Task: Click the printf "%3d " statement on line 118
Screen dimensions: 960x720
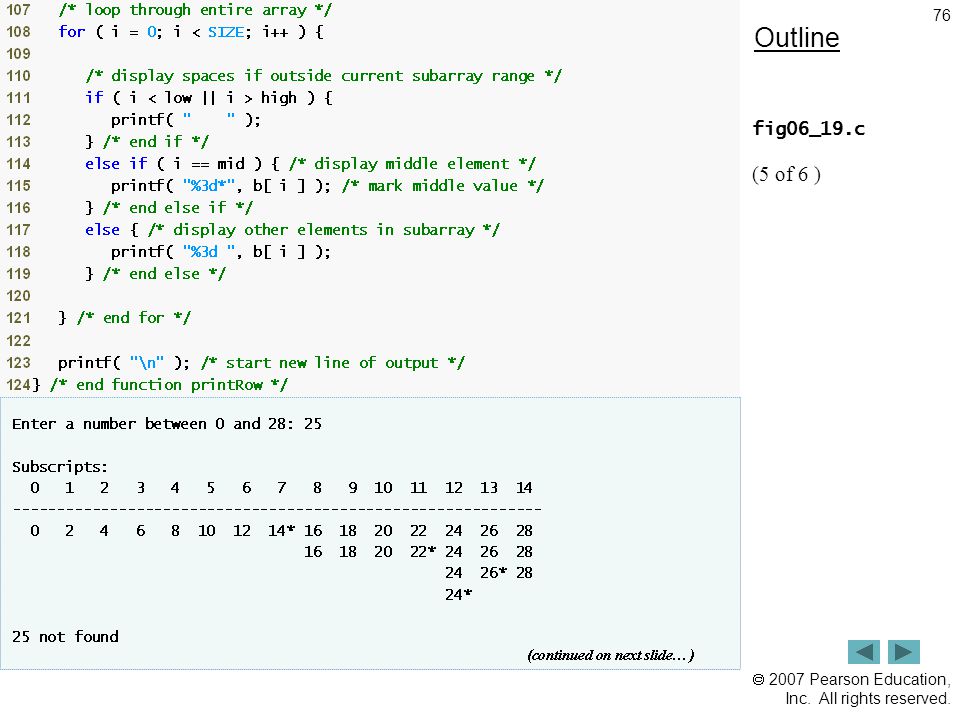Action: 220,252
